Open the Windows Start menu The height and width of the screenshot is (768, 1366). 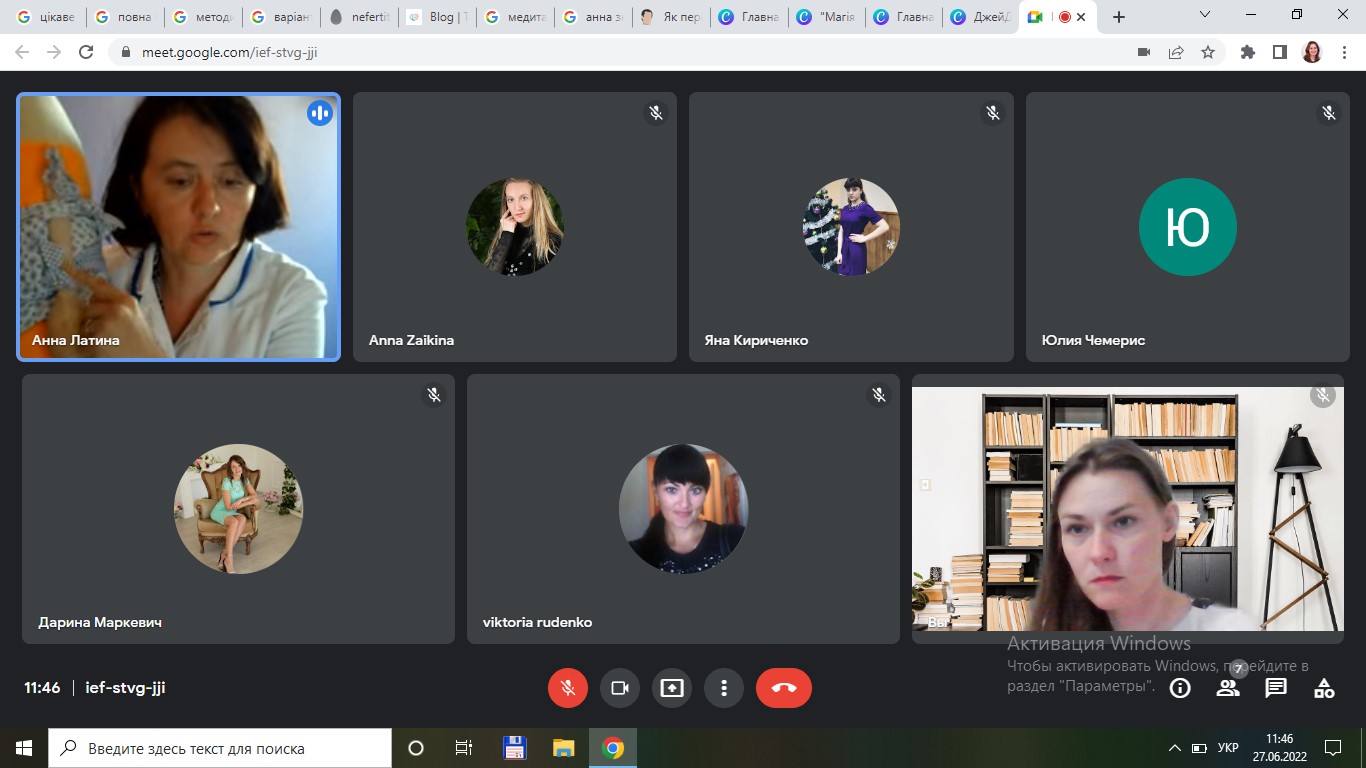point(24,748)
